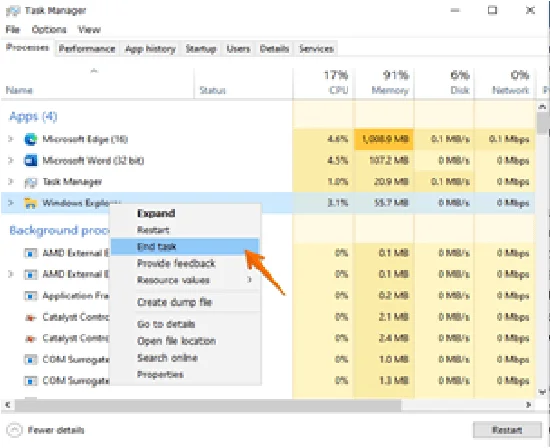Screen dimensions: 550x448
Task: Click the first AMD External process icon
Action: click(x=31, y=253)
